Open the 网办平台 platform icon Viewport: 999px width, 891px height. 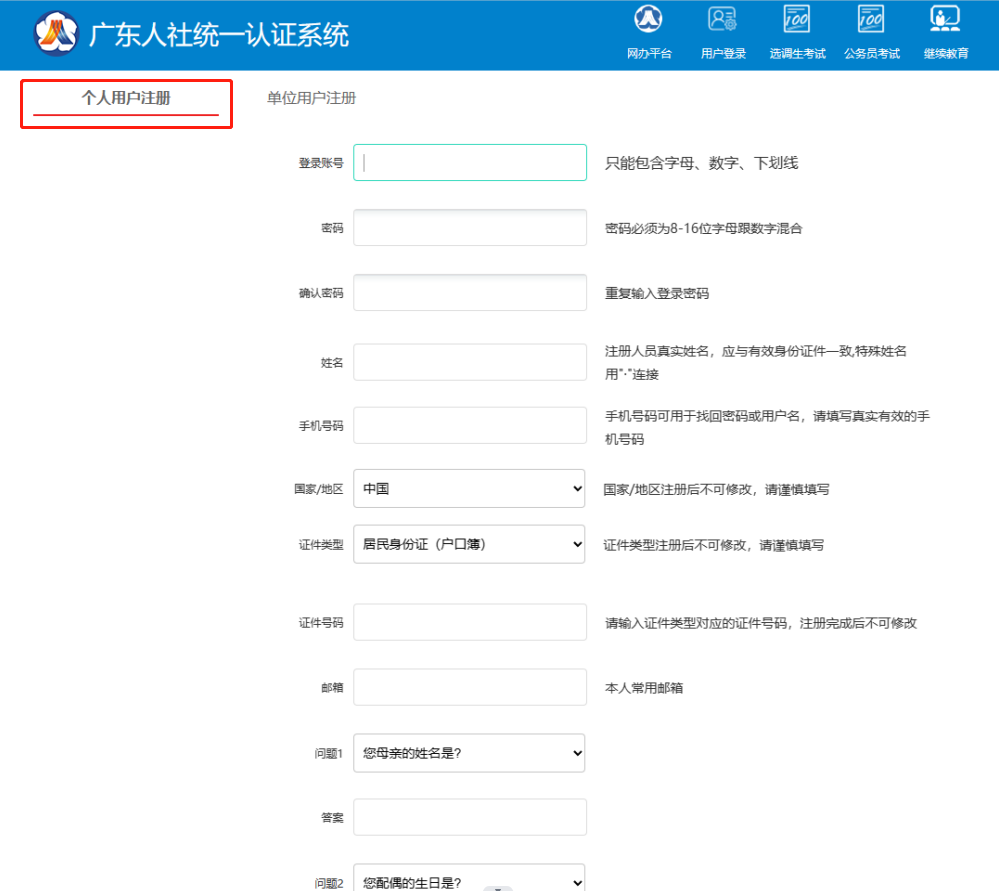pyautogui.click(x=648, y=30)
